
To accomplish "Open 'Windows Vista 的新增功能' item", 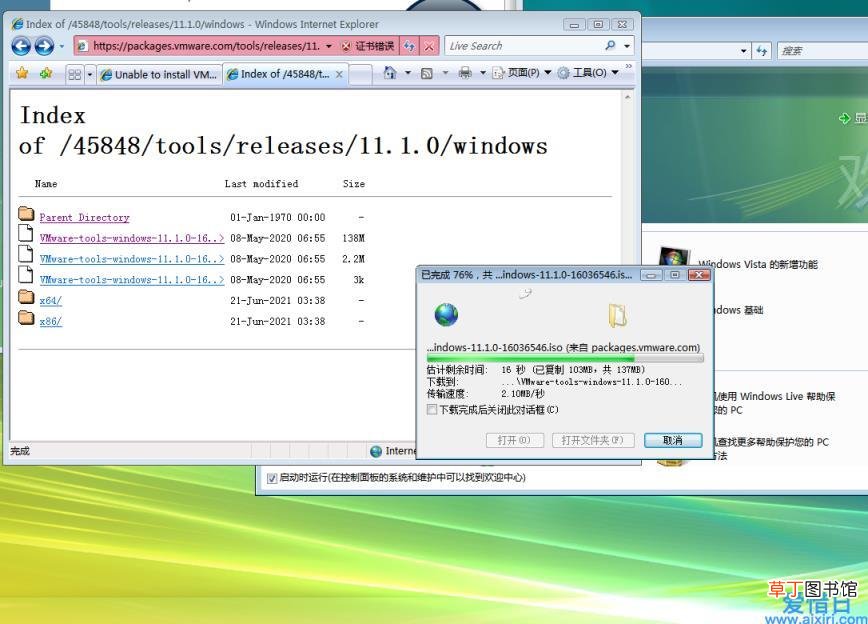I will tap(757, 264).
